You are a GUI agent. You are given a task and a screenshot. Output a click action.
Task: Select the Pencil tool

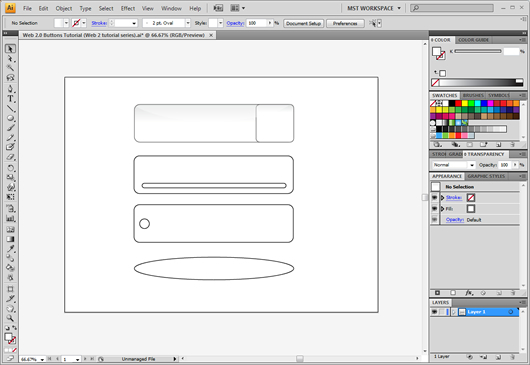click(x=10, y=138)
